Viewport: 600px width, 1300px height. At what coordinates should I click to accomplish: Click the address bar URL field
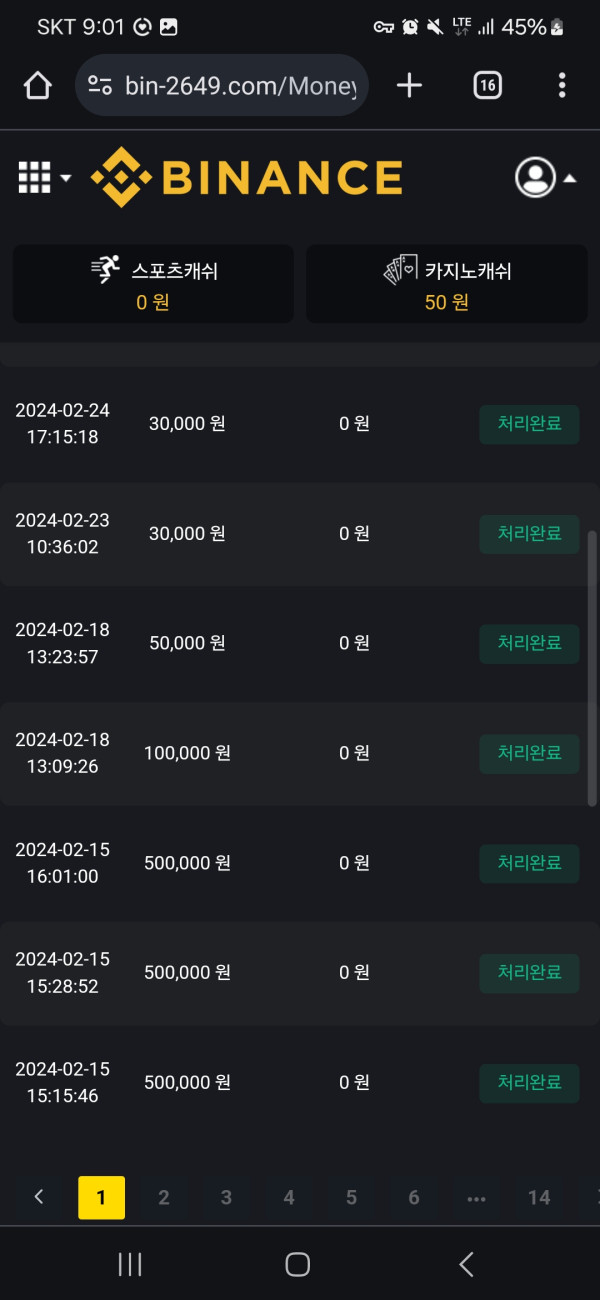tap(240, 86)
